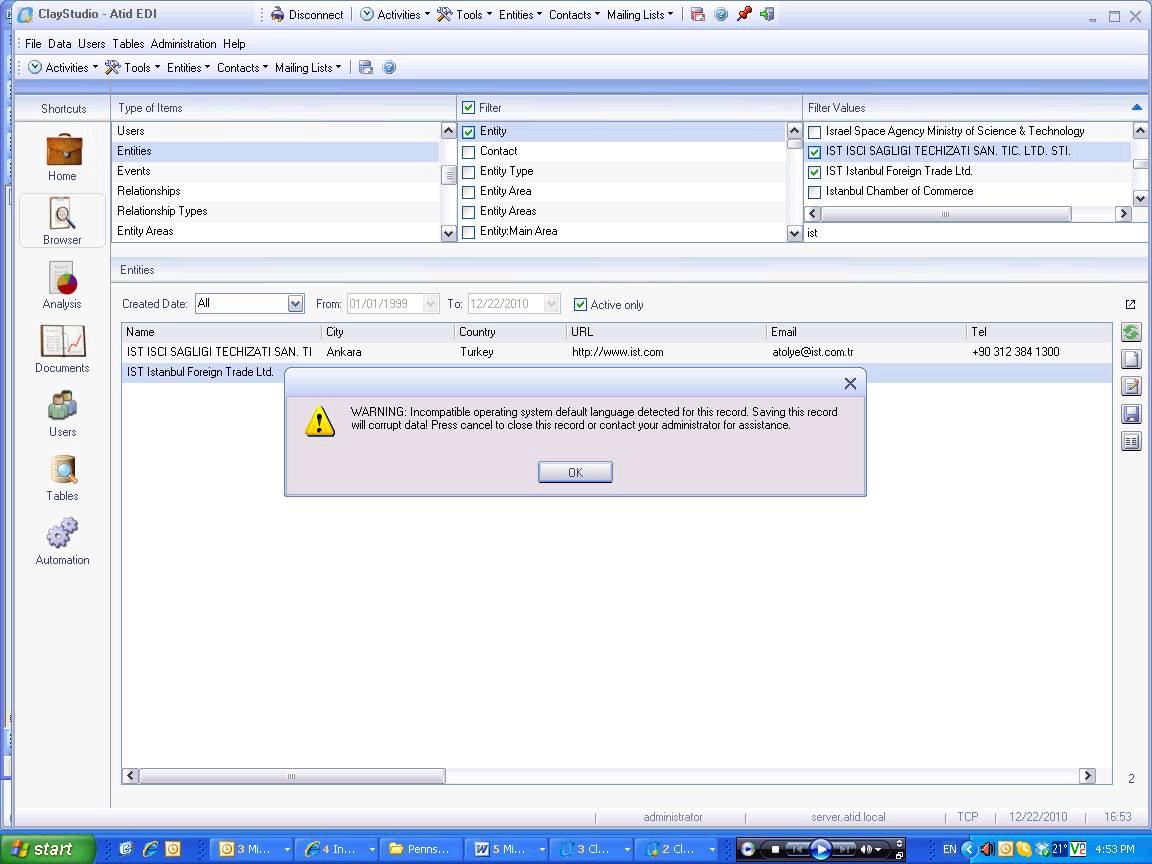Click the edit record pencil icon
Image resolution: width=1152 pixels, height=864 pixels.
point(1131,386)
